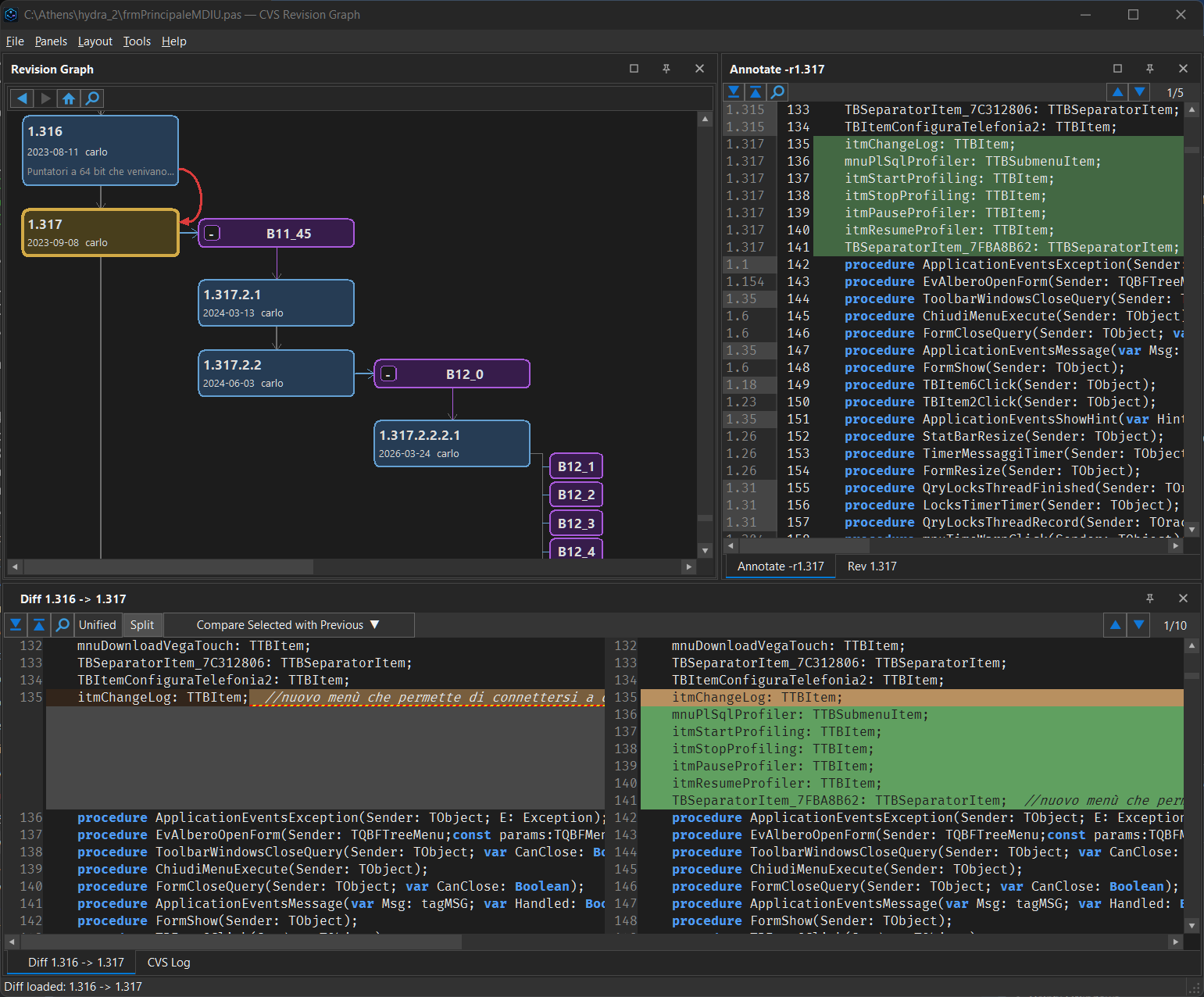Click revision 1.154 in annotate gutter

click(745, 282)
